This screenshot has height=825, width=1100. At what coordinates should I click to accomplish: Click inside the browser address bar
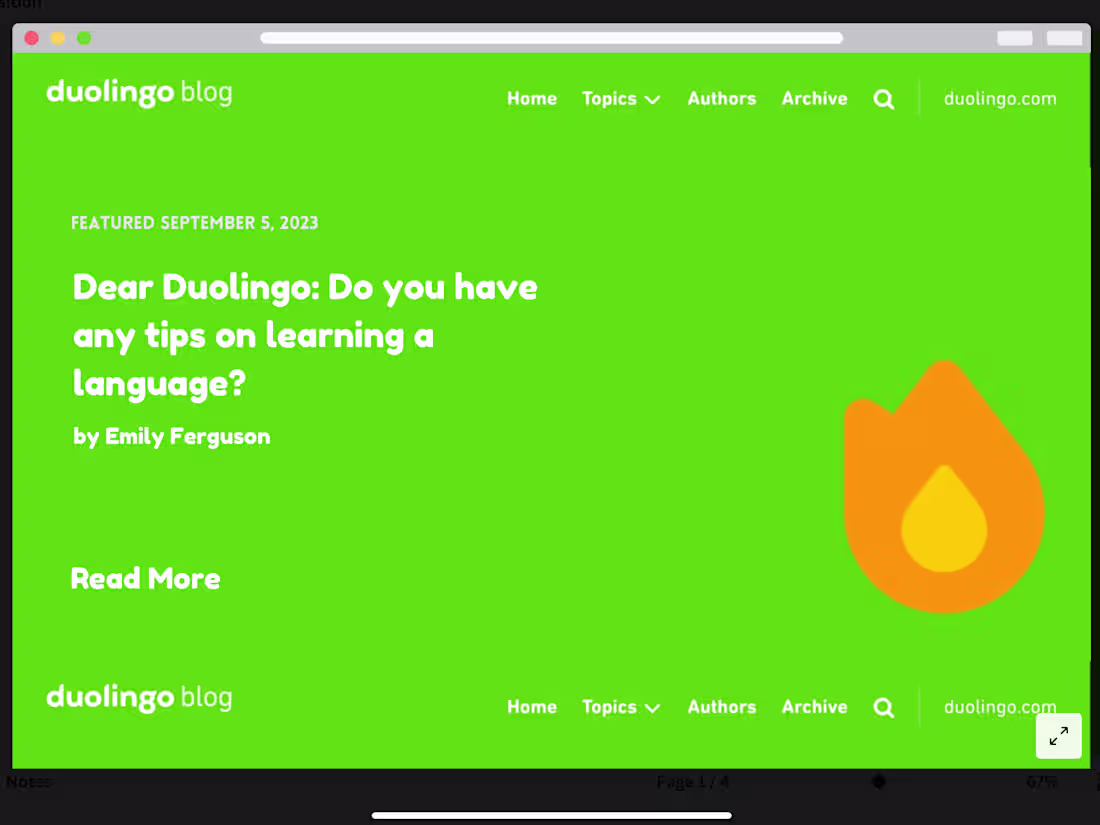[x=552, y=38]
